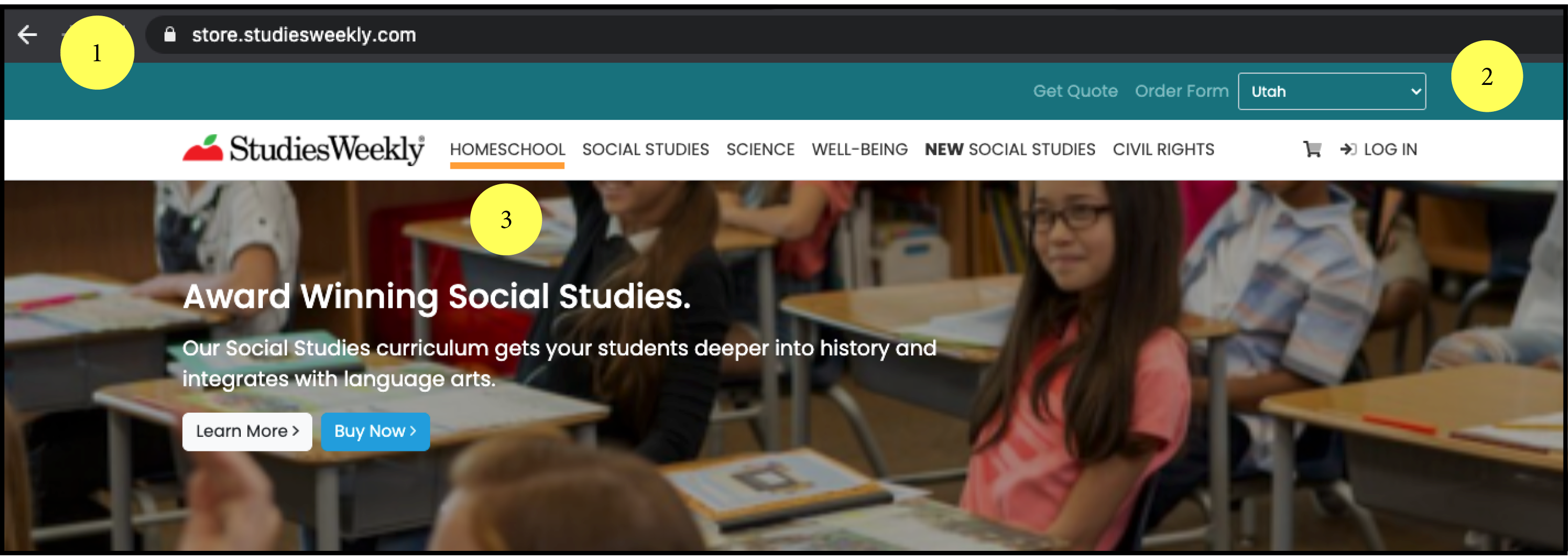
Task: Open the Order Form link
Action: coord(1182,91)
